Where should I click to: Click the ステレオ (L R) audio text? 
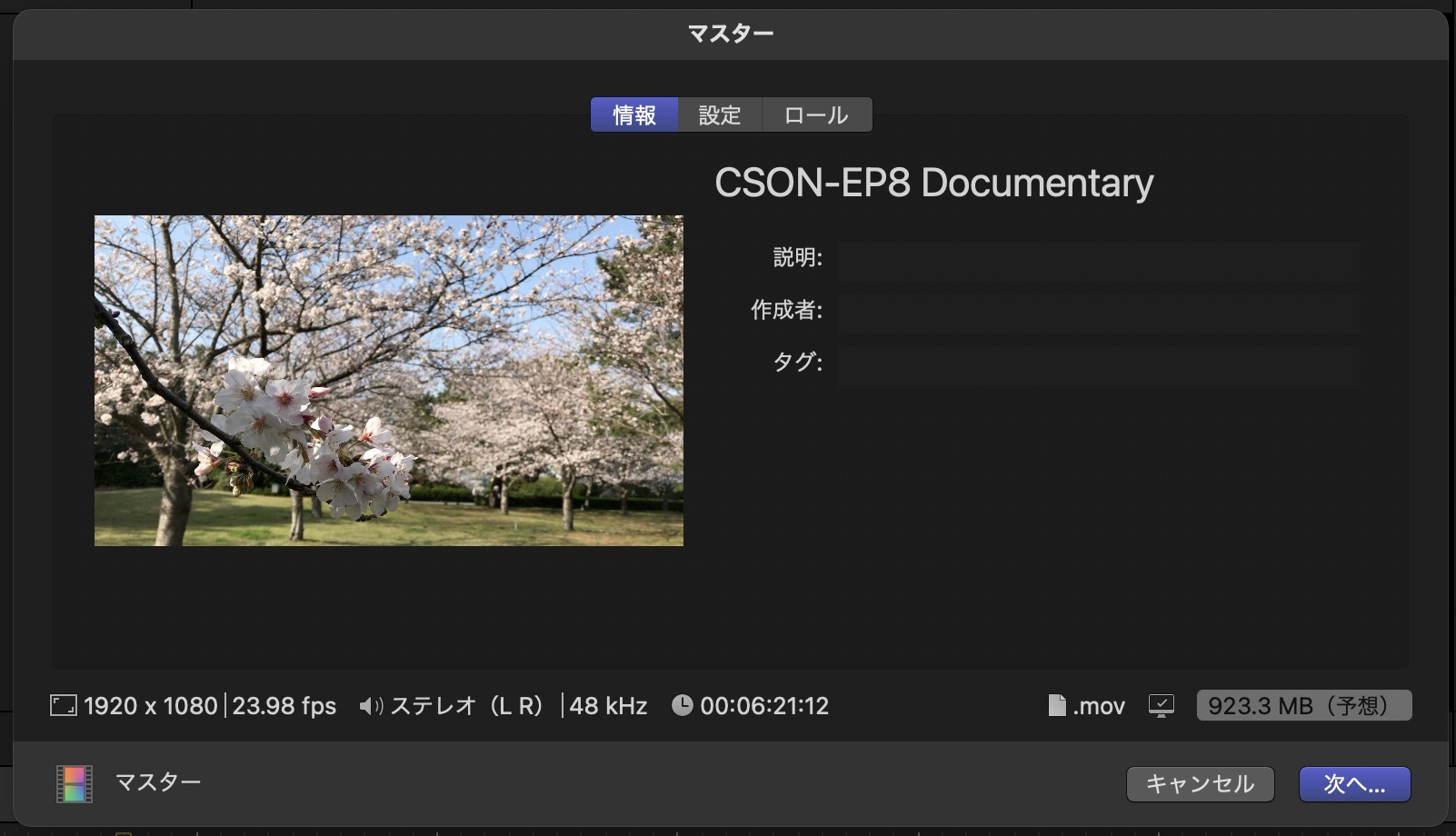tap(467, 706)
